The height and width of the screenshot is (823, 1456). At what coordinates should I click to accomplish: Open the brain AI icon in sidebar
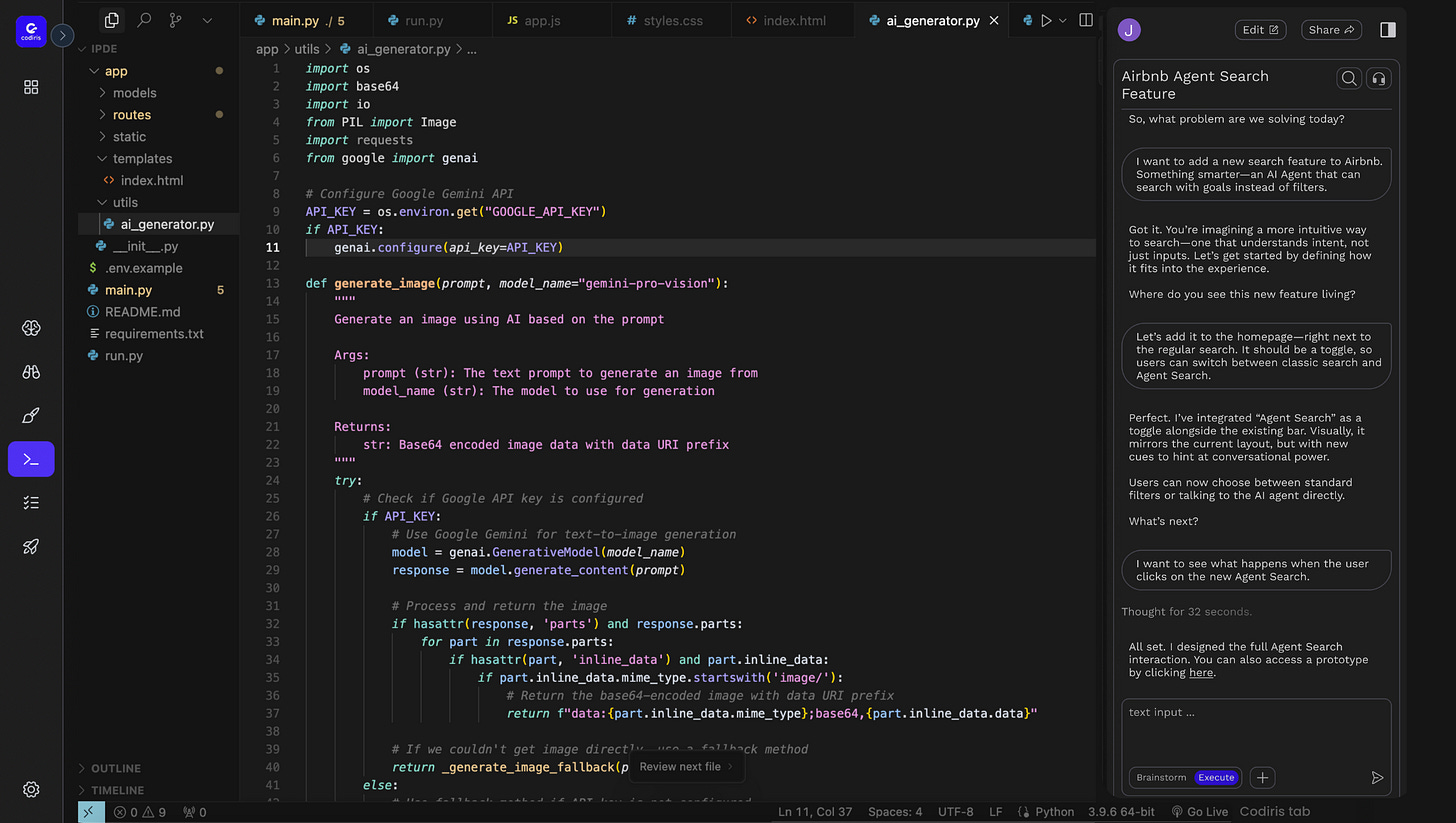pos(31,328)
